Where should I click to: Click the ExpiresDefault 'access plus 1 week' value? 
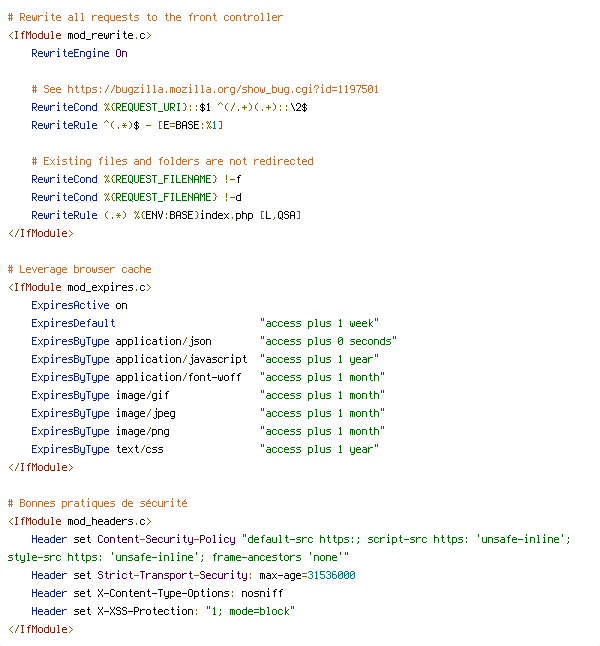pos(319,323)
